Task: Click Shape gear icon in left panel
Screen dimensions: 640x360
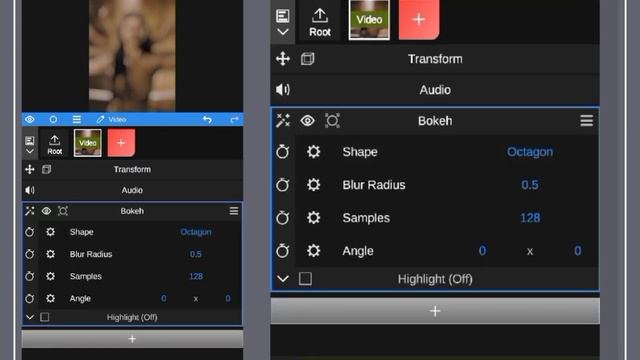Action: pos(50,232)
